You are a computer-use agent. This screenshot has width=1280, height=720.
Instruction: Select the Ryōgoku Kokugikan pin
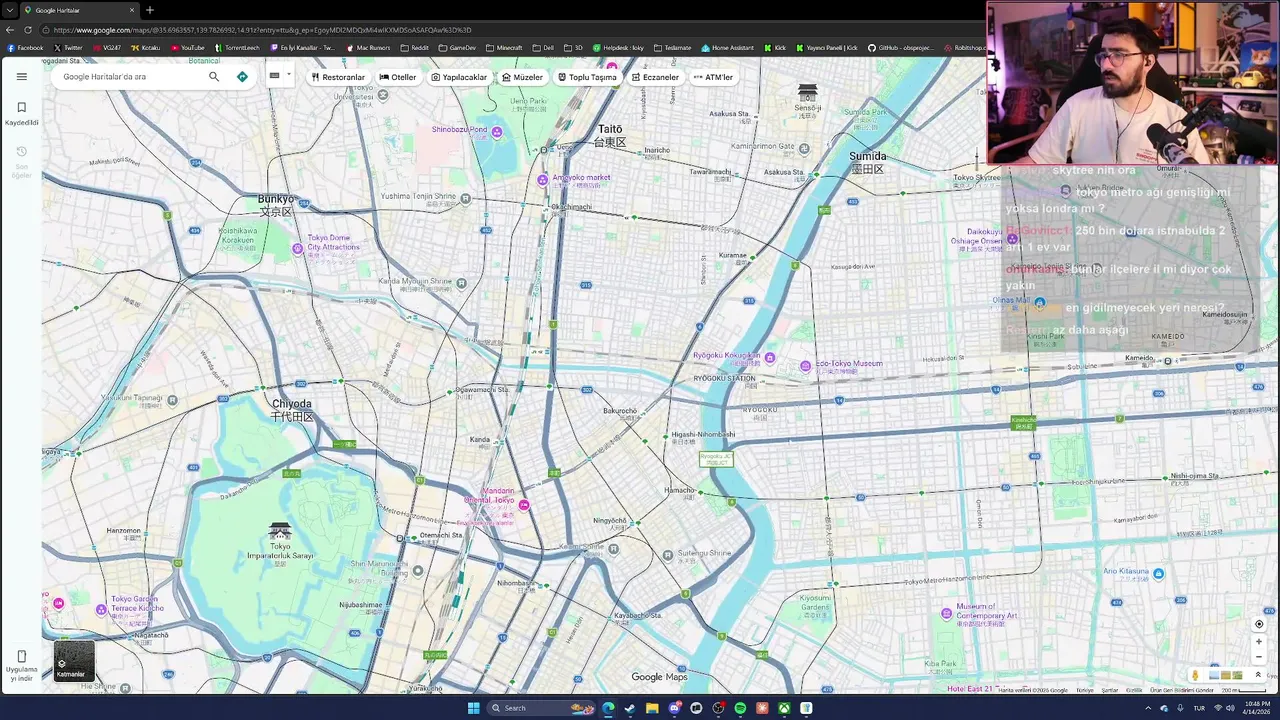(x=770, y=356)
